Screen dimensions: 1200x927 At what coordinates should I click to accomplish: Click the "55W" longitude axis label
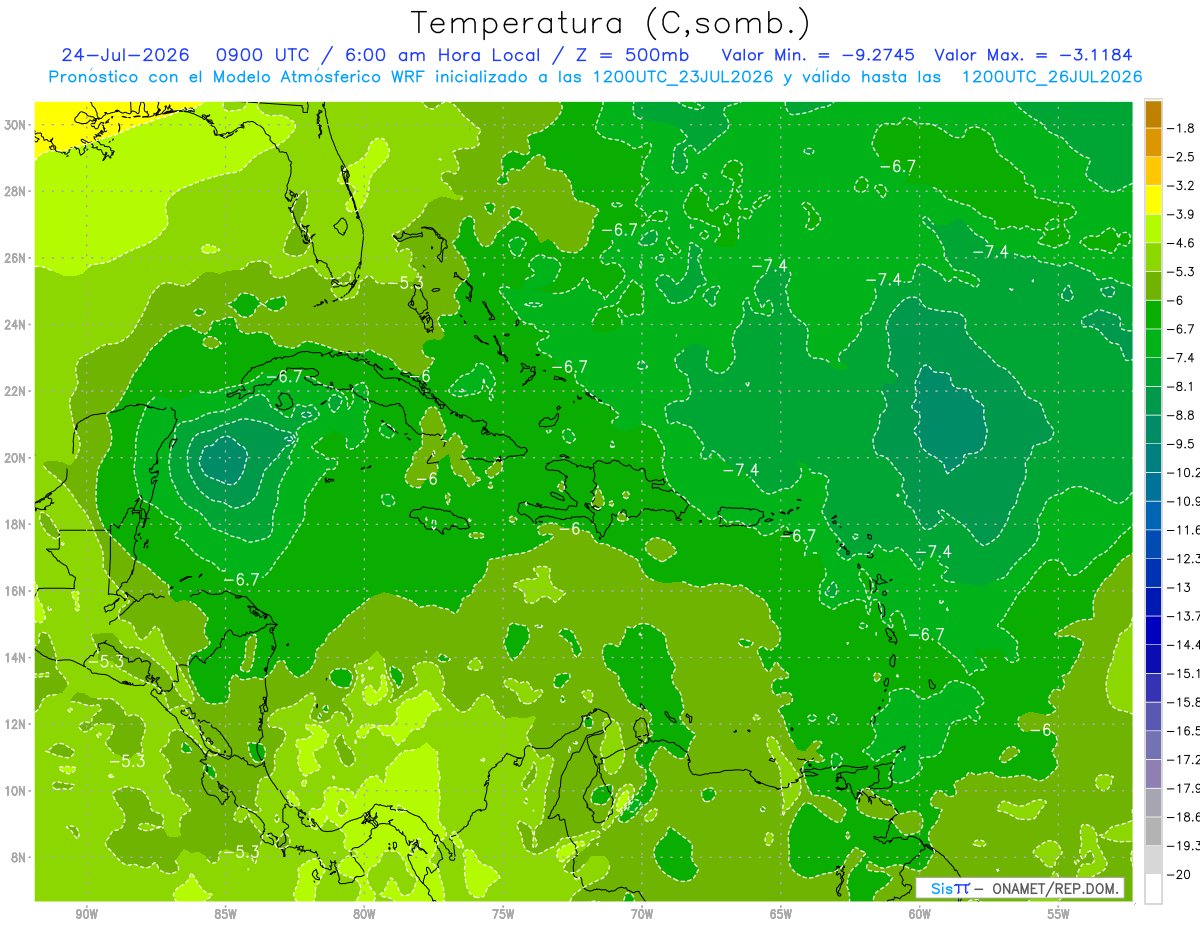(1058, 913)
